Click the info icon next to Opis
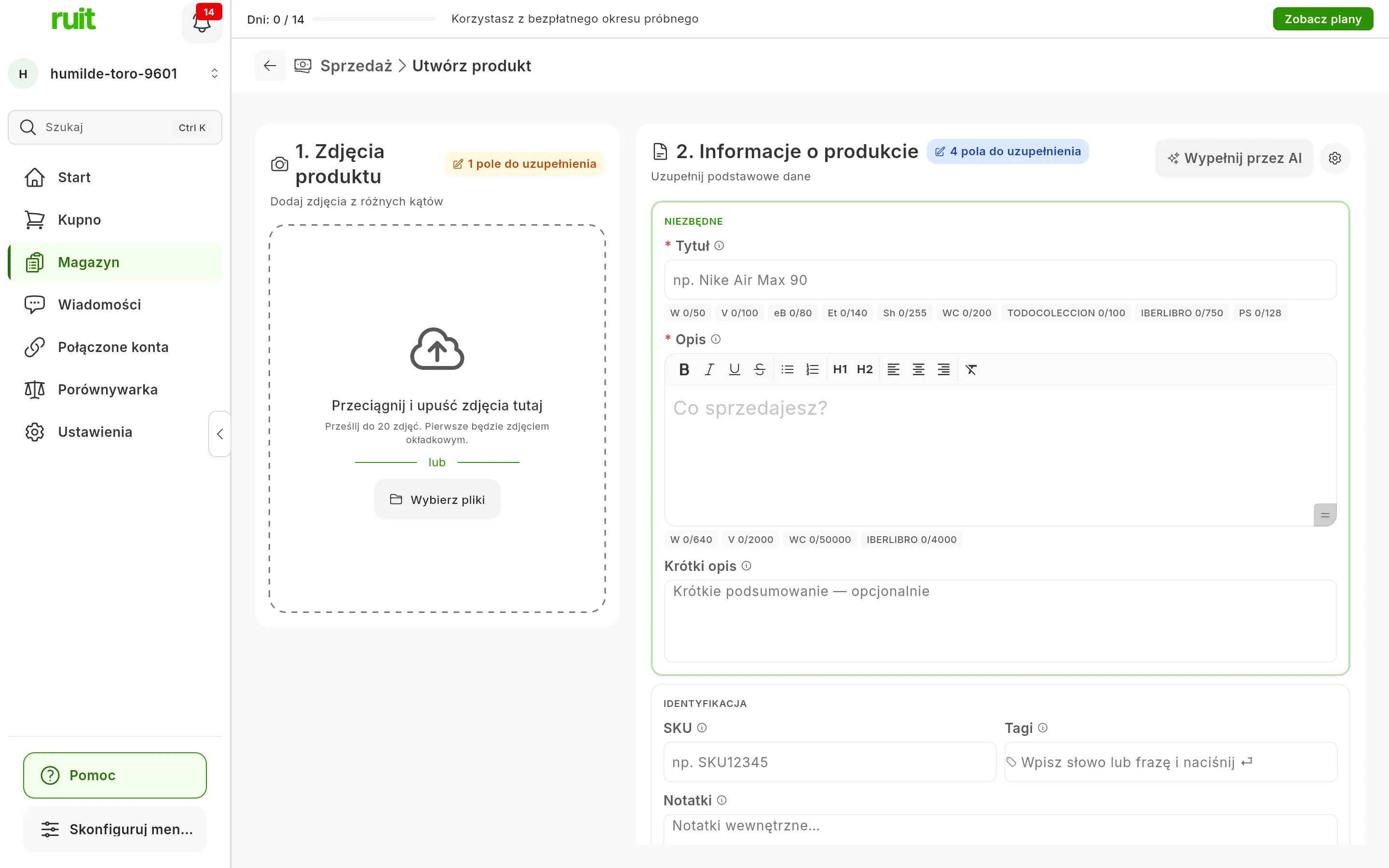Viewport: 1389px width, 868px height. (716, 339)
